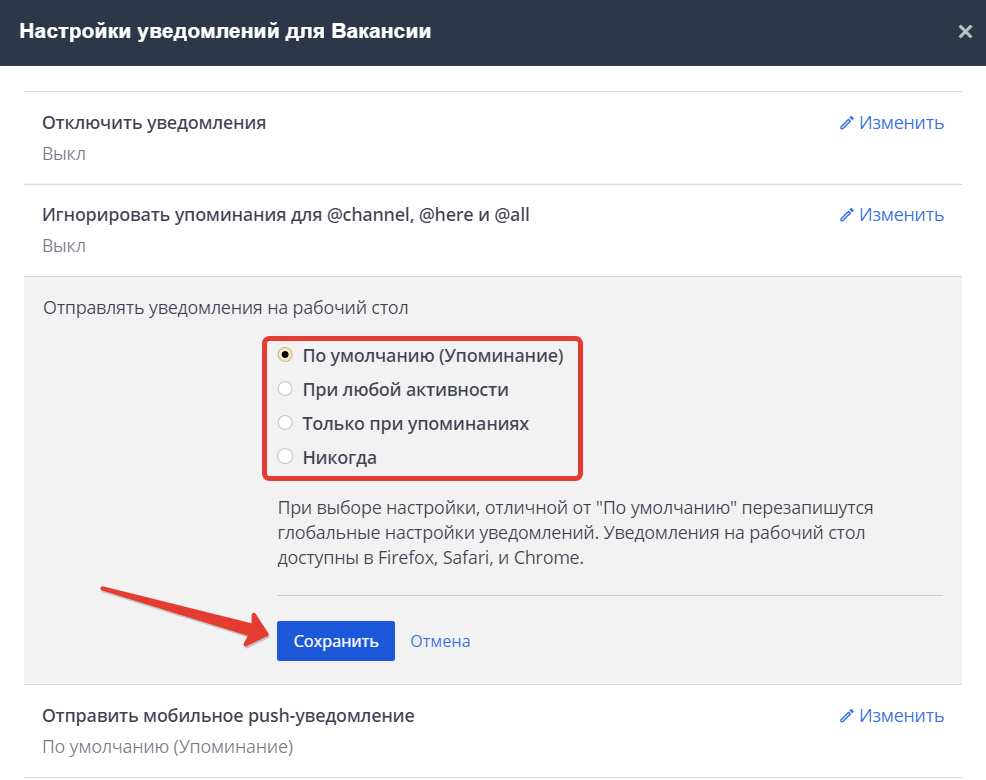
Task: Click the X to close the settings dialog
Action: click(x=965, y=31)
